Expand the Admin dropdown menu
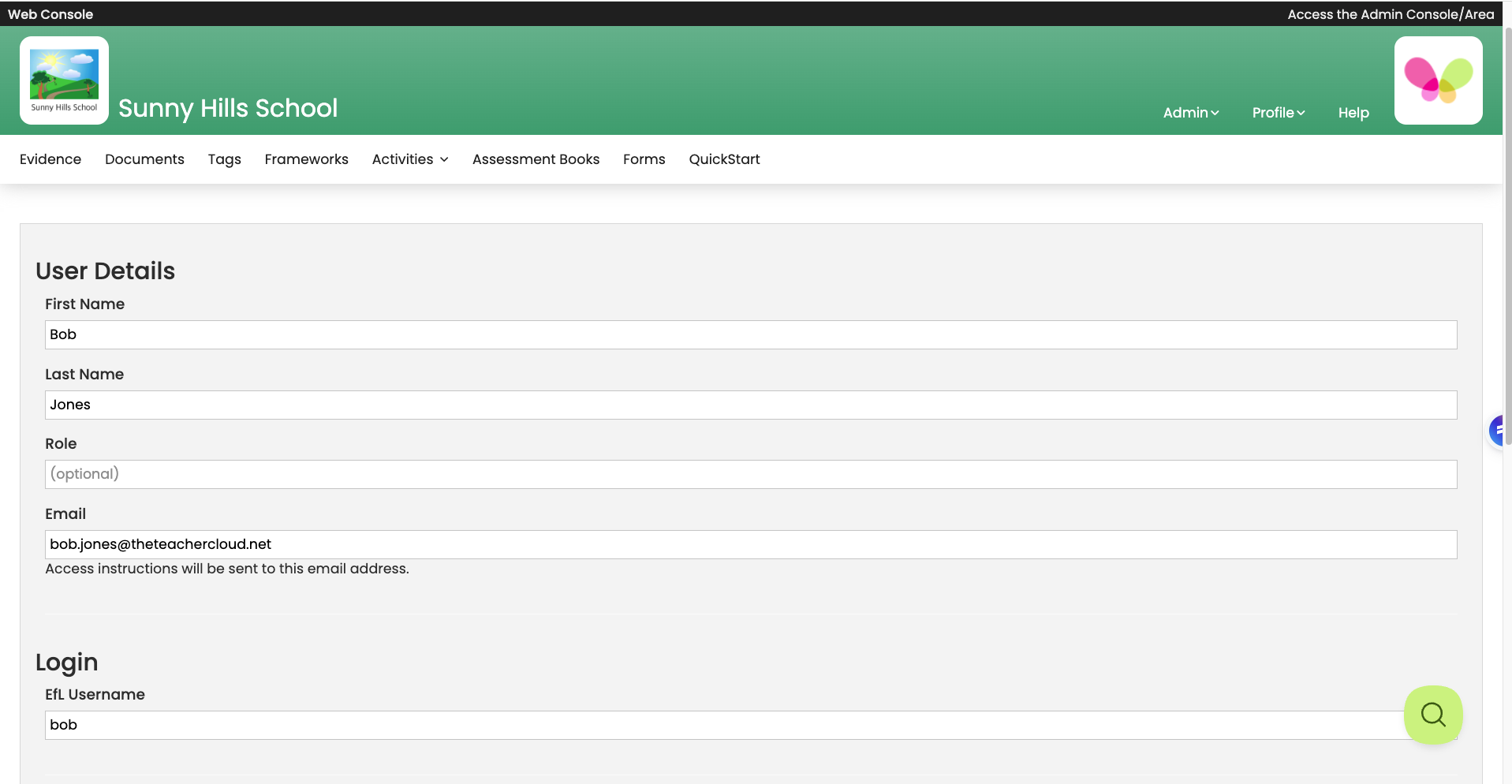Viewport: 1512px width, 784px height. (x=1191, y=113)
